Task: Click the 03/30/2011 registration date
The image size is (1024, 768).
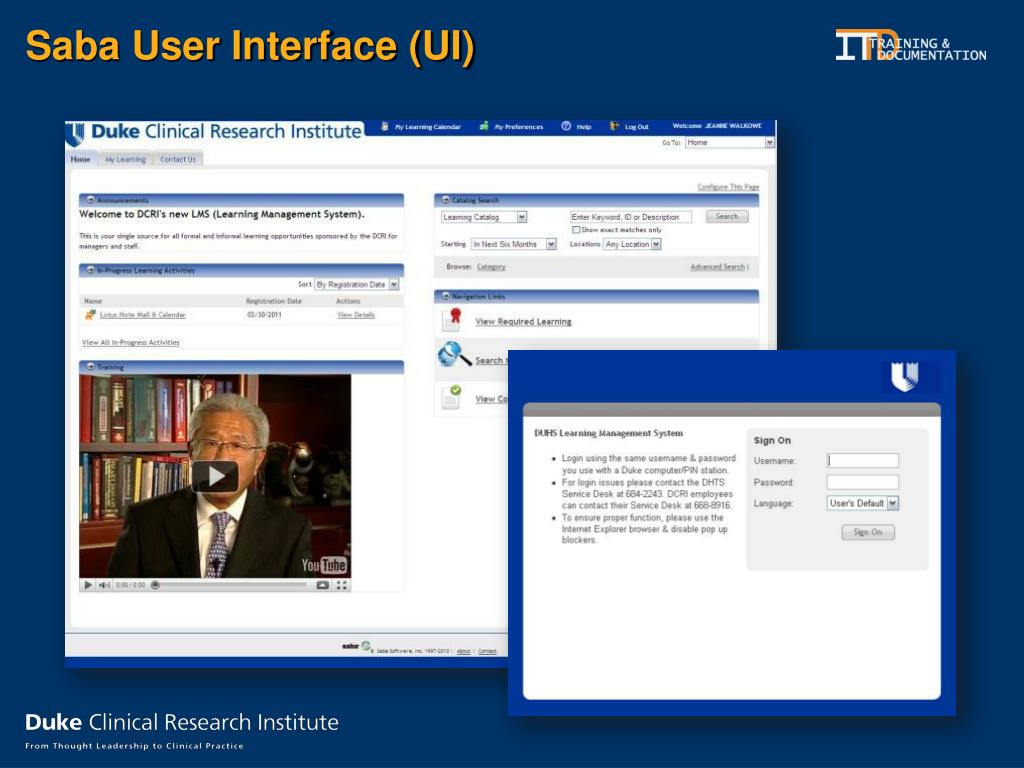Action: tap(264, 315)
